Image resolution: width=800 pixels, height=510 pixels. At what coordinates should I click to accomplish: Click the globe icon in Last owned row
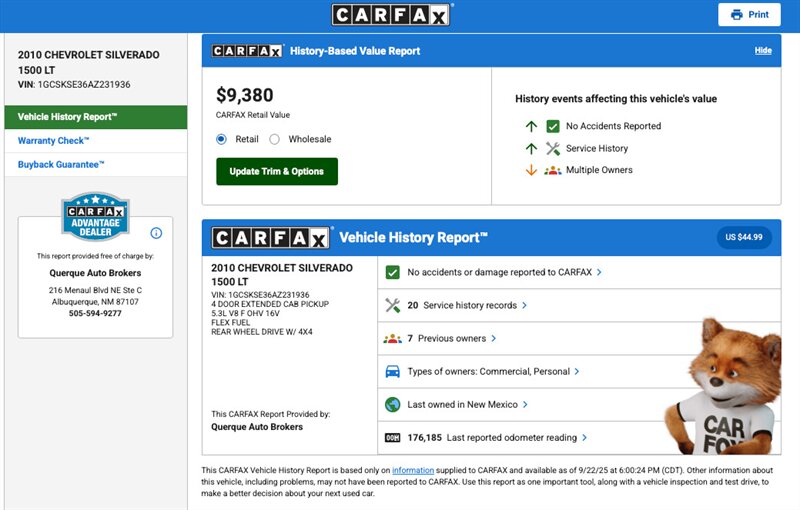click(x=392, y=404)
